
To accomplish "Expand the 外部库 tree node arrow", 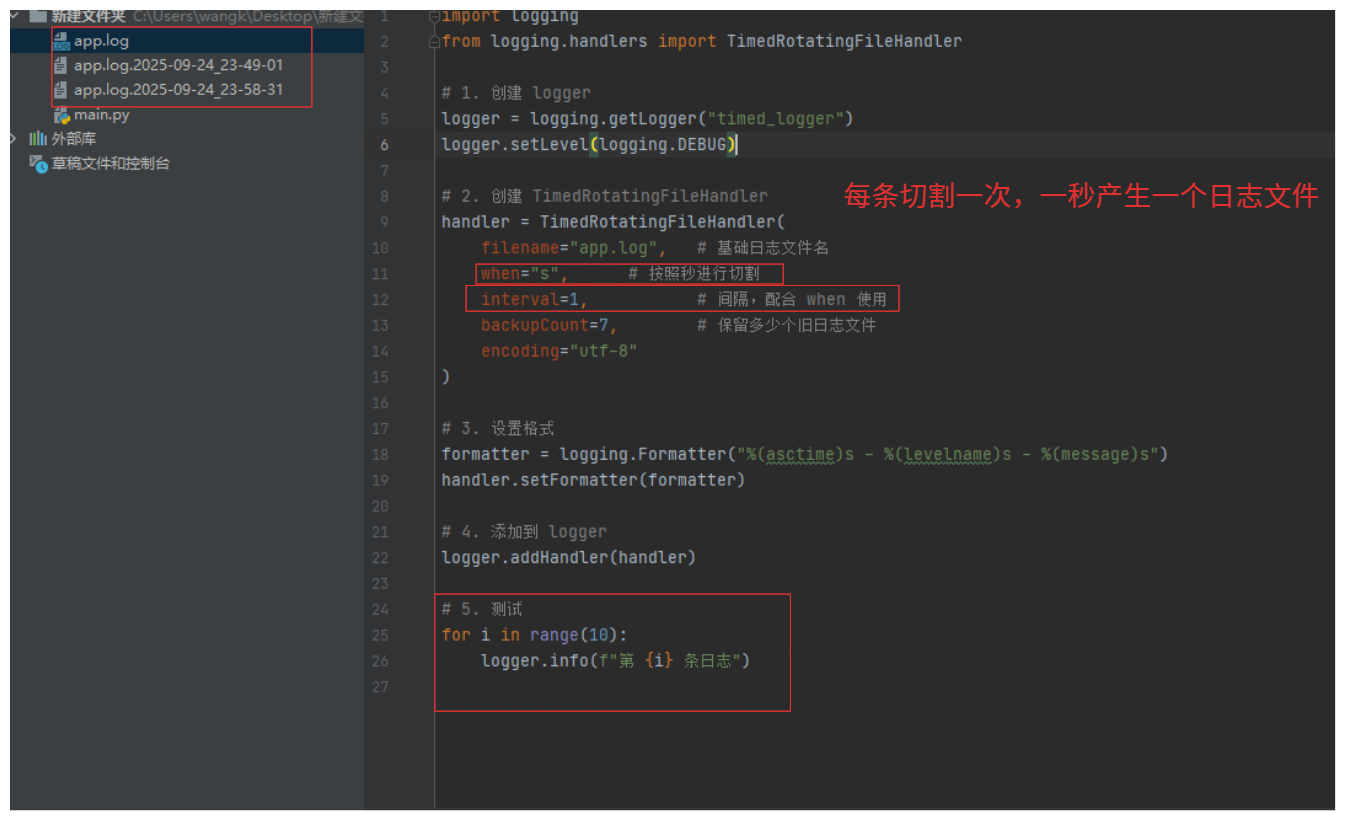I will [x=14, y=139].
